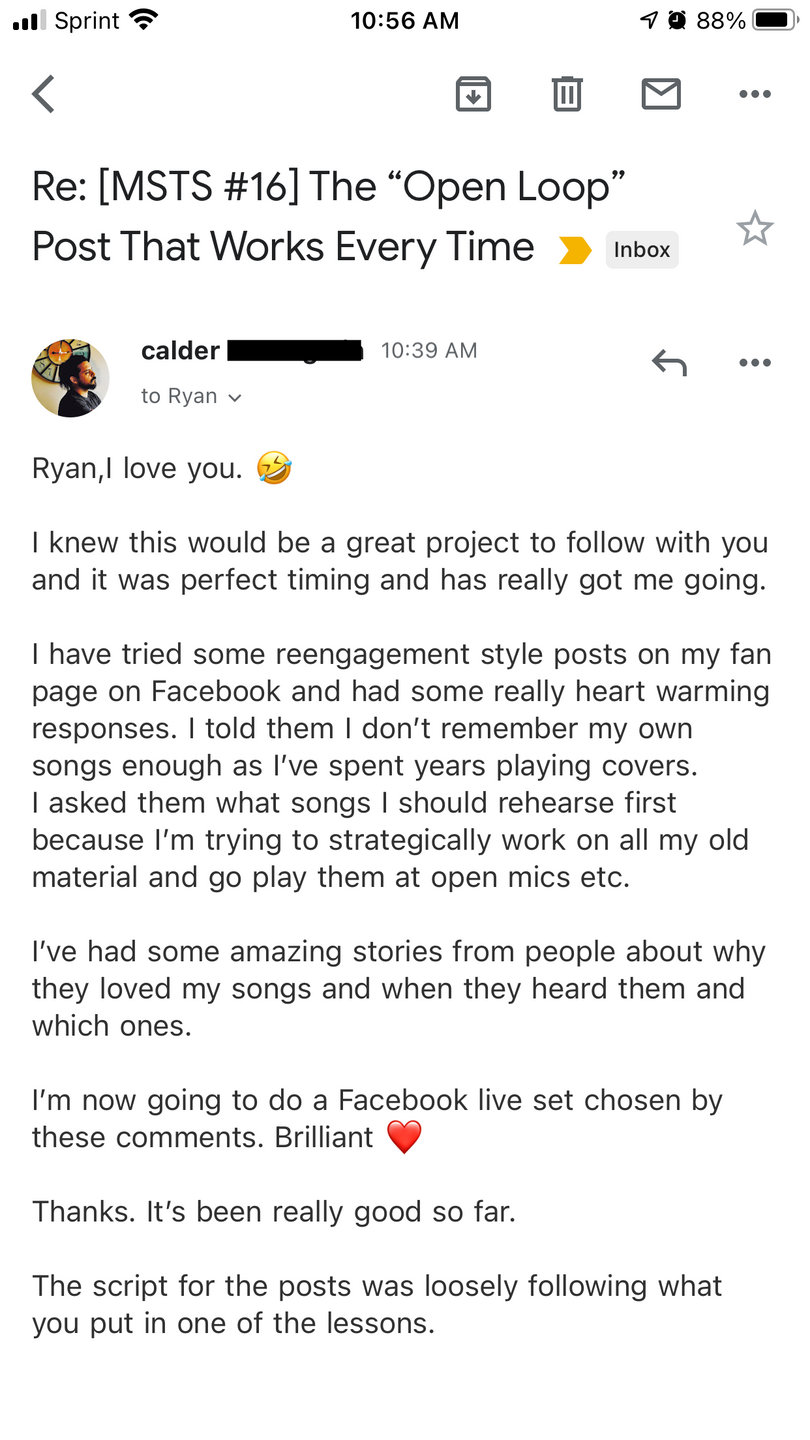Open the three-dot menu beside the envelope icon
Image resolution: width=810 pixels, height=1440 pixels.
754,94
